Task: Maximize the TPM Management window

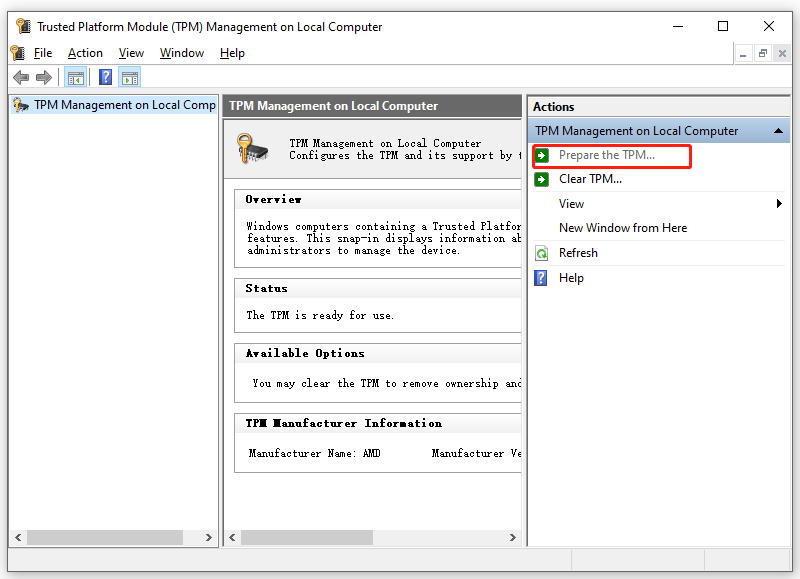Action: click(723, 27)
